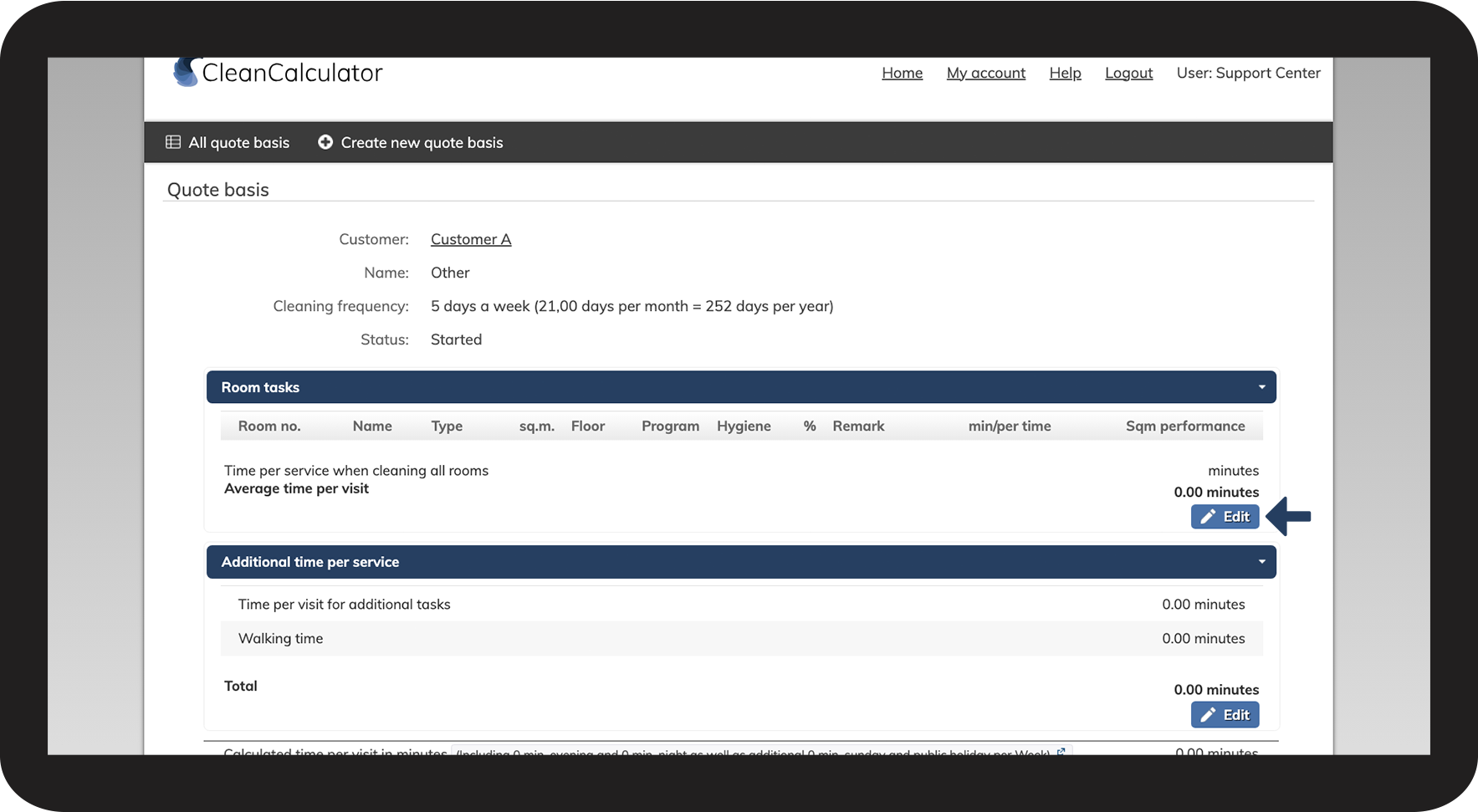The width and height of the screenshot is (1478, 812).
Task: Edit the Room tasks section
Action: coord(1225,517)
